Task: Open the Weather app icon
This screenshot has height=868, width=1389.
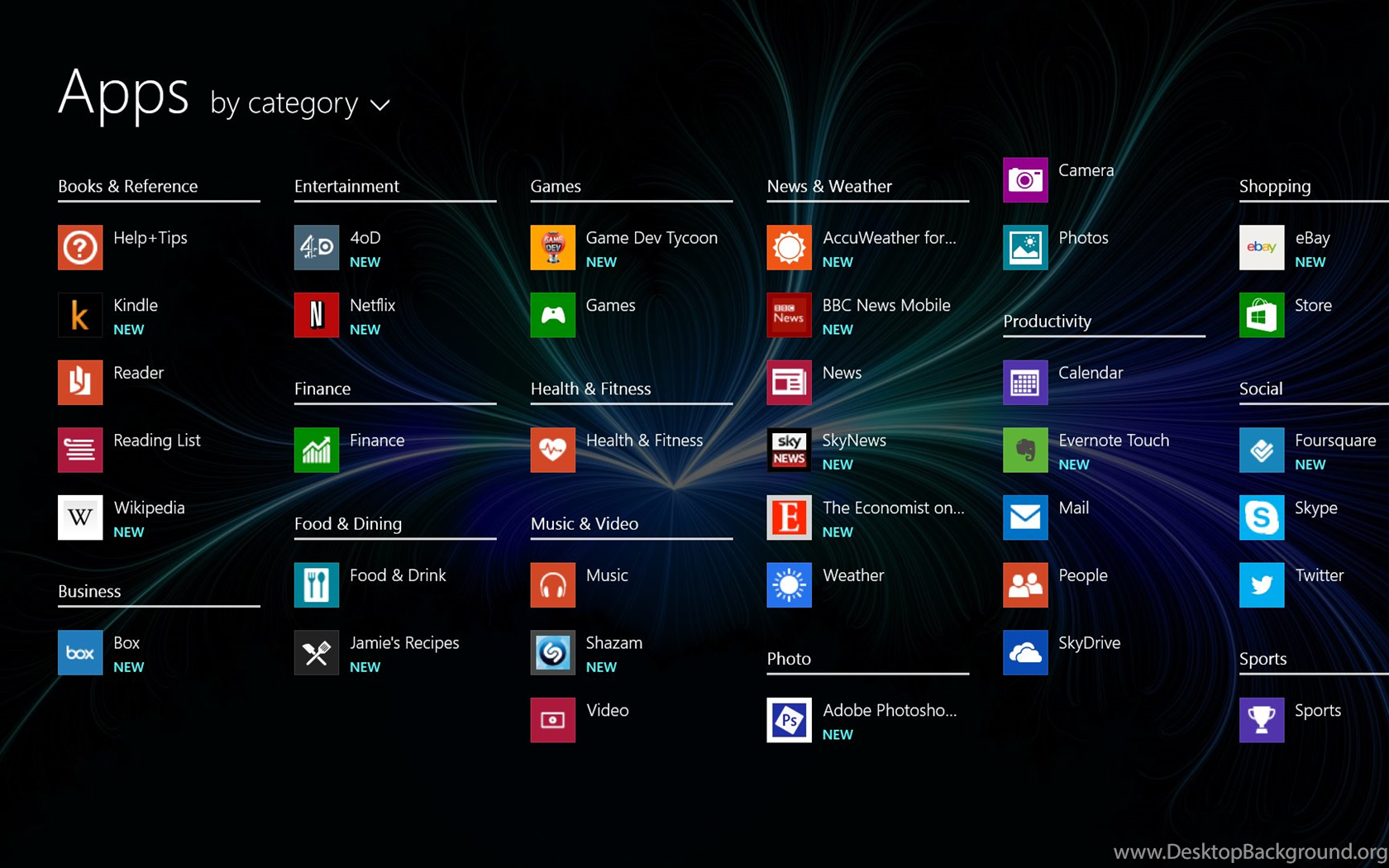Action: pyautogui.click(x=790, y=584)
